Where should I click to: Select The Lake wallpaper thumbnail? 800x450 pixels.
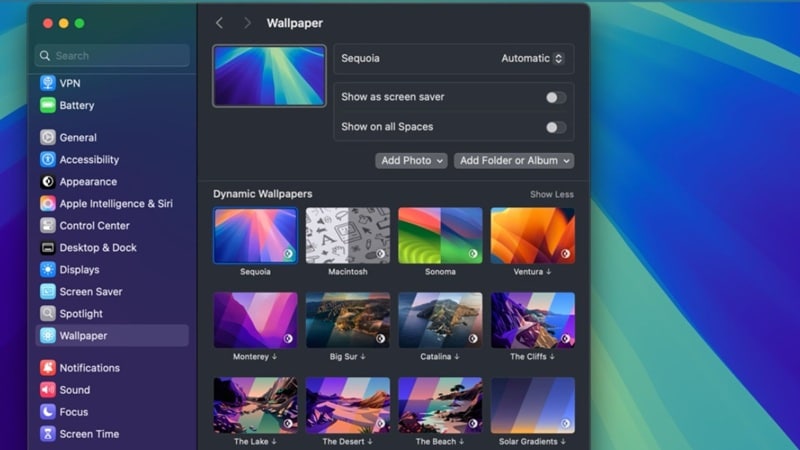pos(255,405)
